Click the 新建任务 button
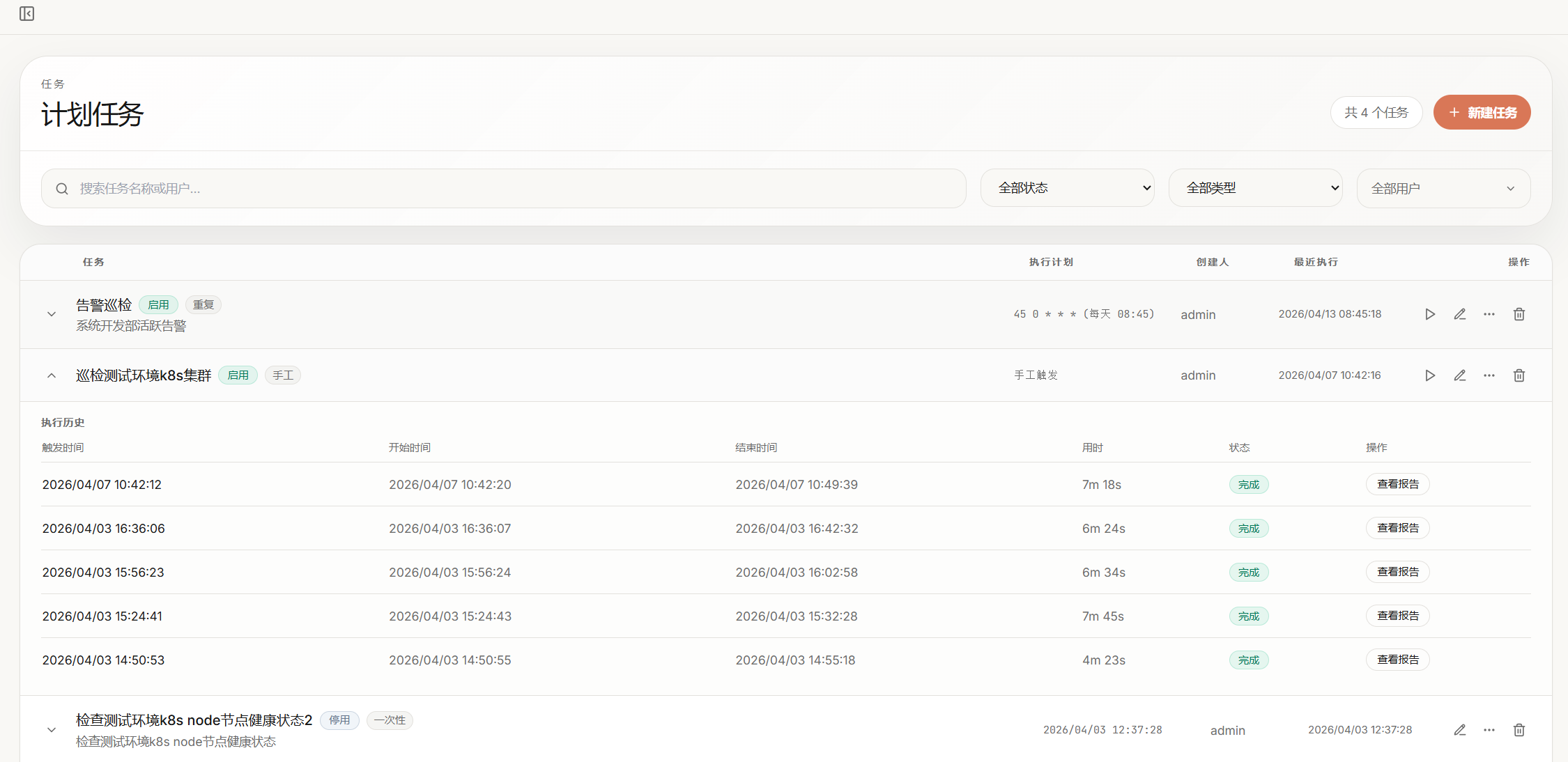Image resolution: width=1568 pixels, height=762 pixels. (x=1482, y=112)
